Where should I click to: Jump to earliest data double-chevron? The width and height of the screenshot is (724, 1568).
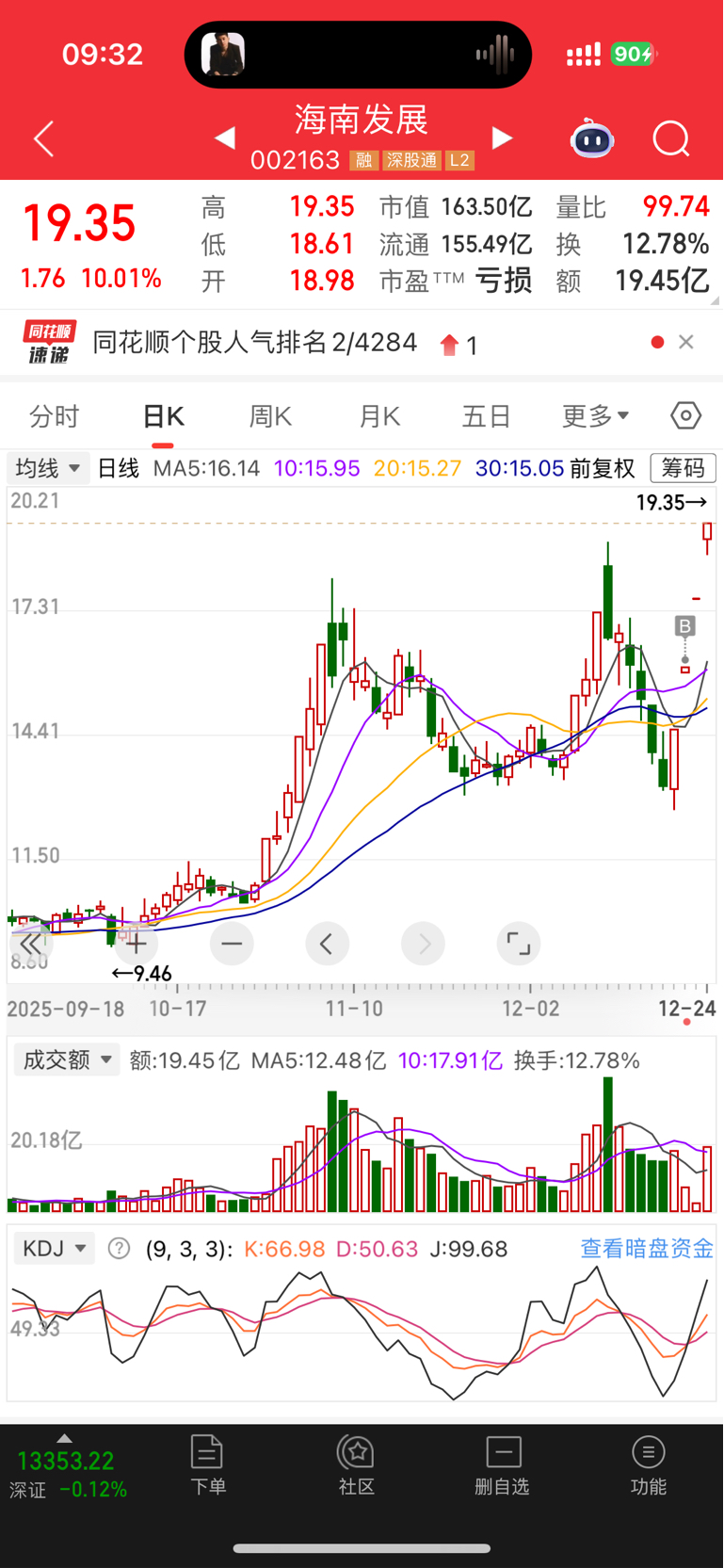[31, 944]
